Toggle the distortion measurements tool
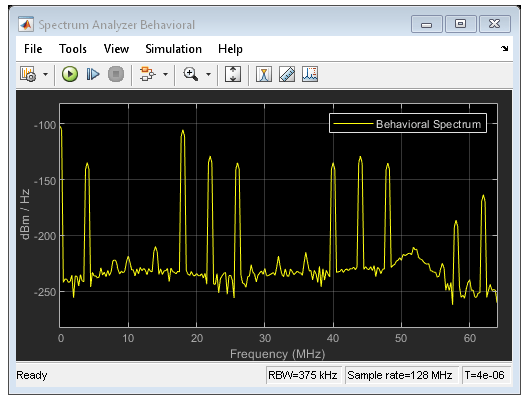 (x=287, y=74)
